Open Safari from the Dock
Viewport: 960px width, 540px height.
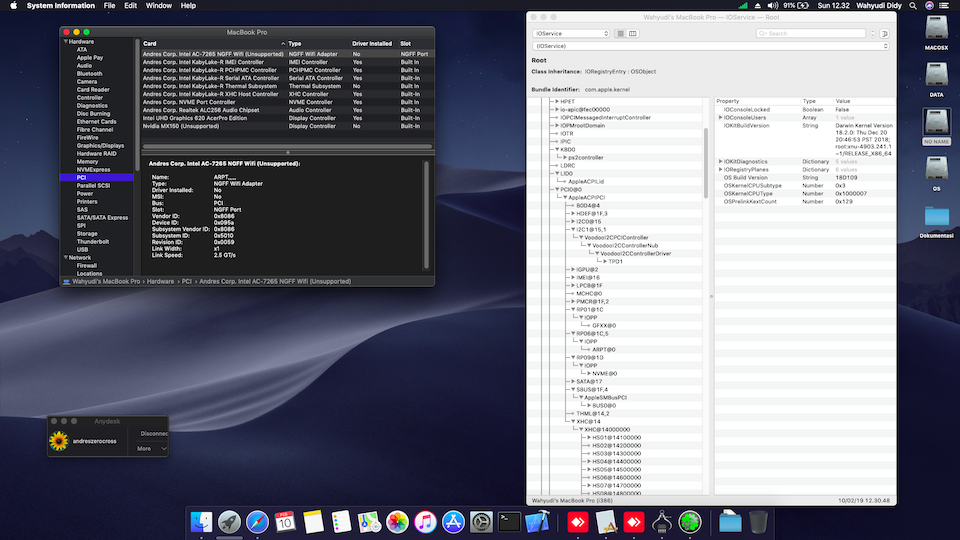coord(257,521)
